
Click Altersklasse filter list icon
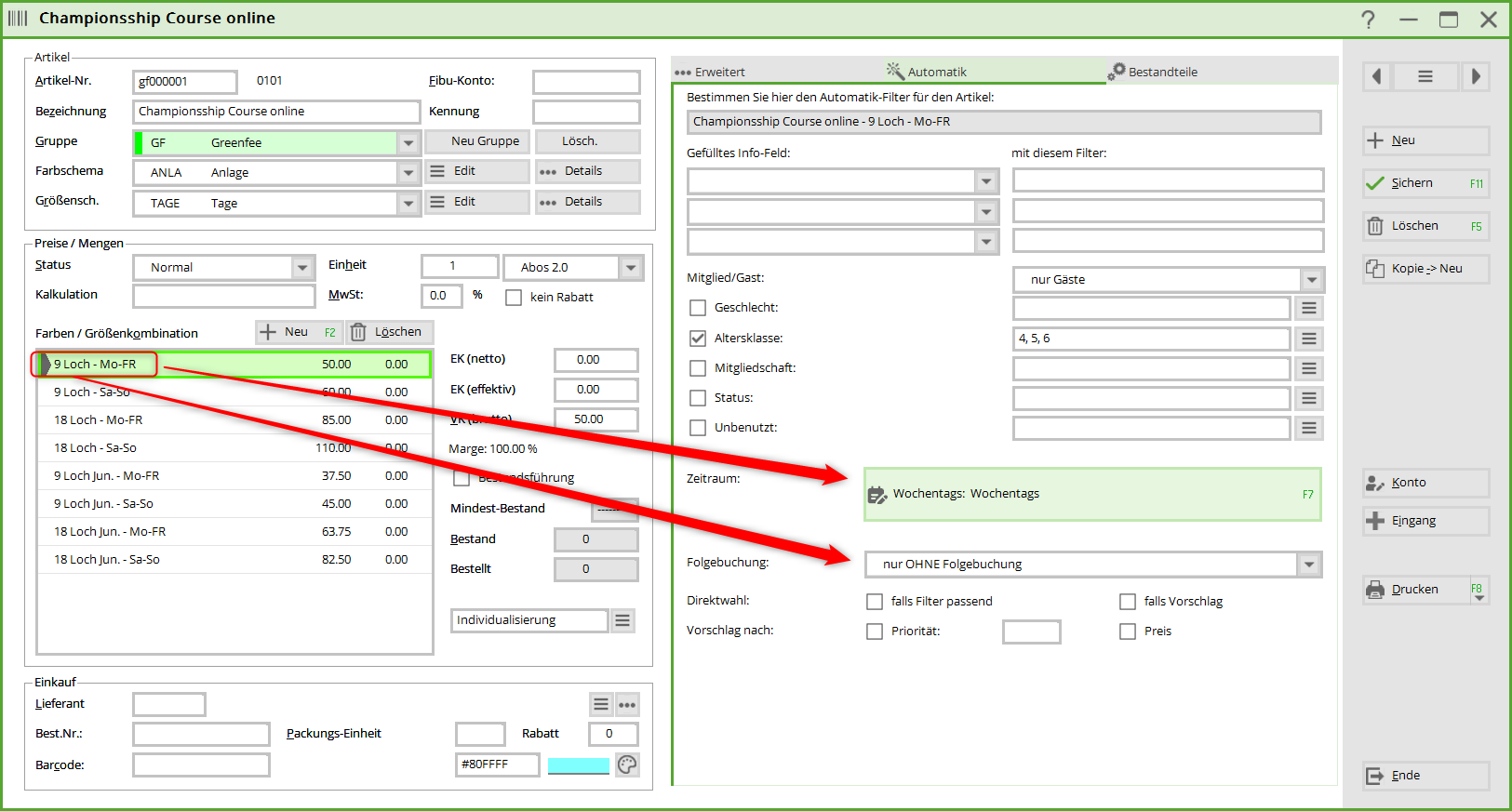[1309, 339]
